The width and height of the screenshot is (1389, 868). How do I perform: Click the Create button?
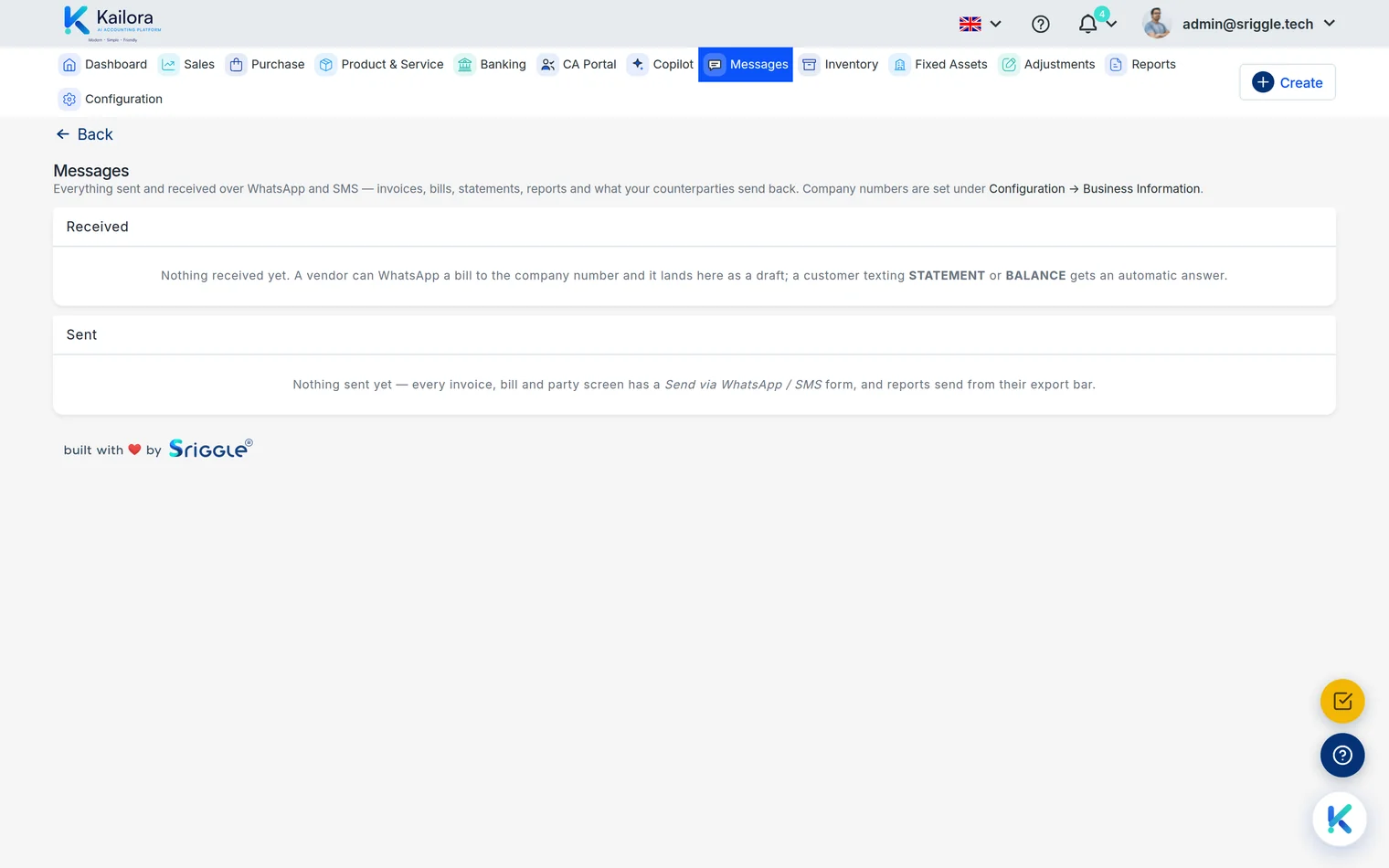click(1287, 82)
